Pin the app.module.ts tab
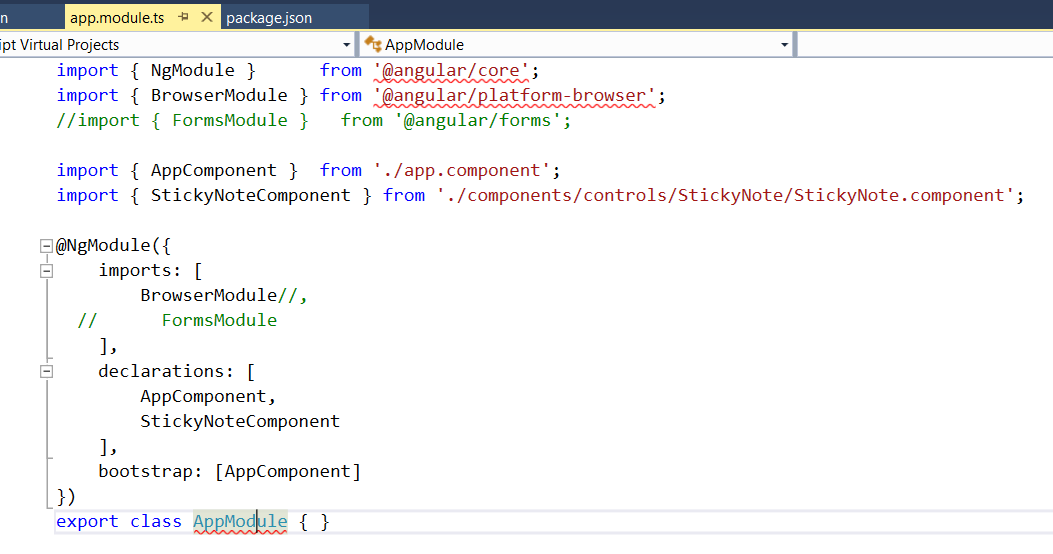 pos(183,17)
